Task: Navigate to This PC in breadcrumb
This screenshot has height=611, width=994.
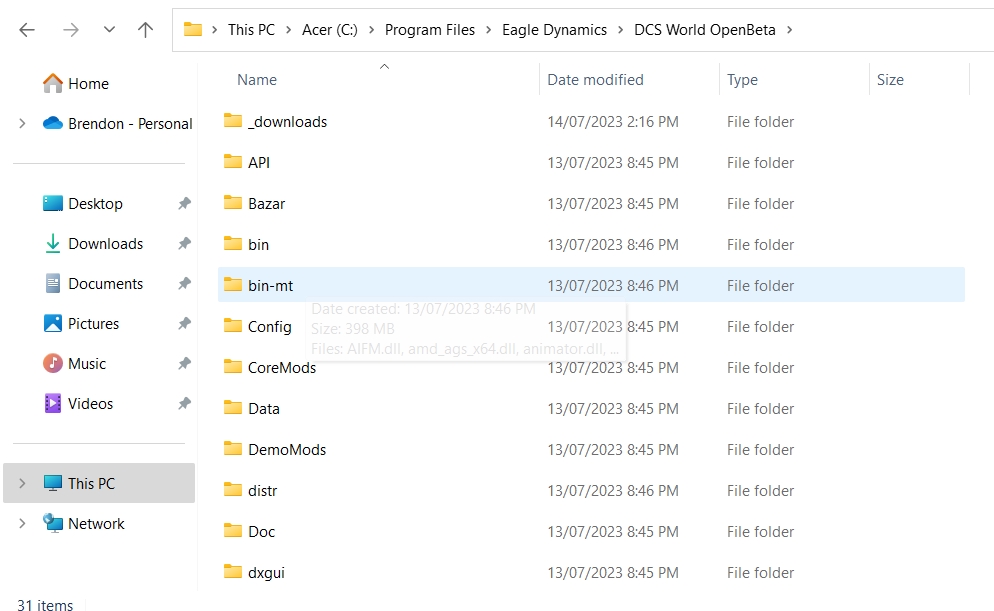Action: click(x=251, y=30)
